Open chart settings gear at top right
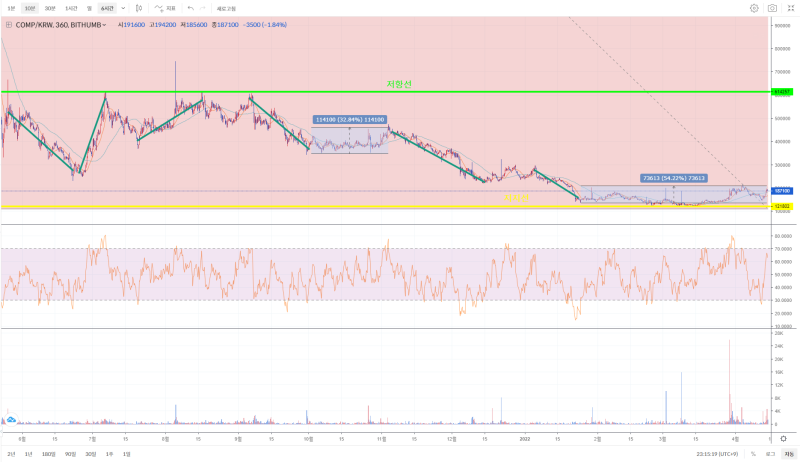The width and height of the screenshot is (800, 462). (x=754, y=8)
